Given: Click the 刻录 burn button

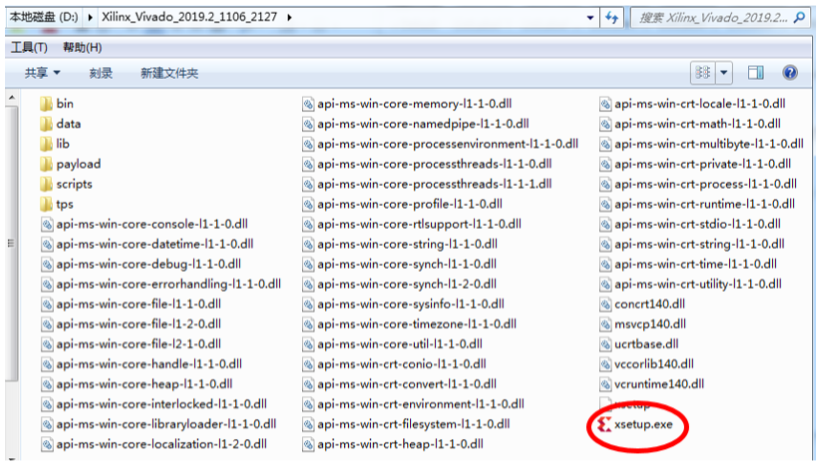Looking at the screenshot, I should click(x=101, y=73).
